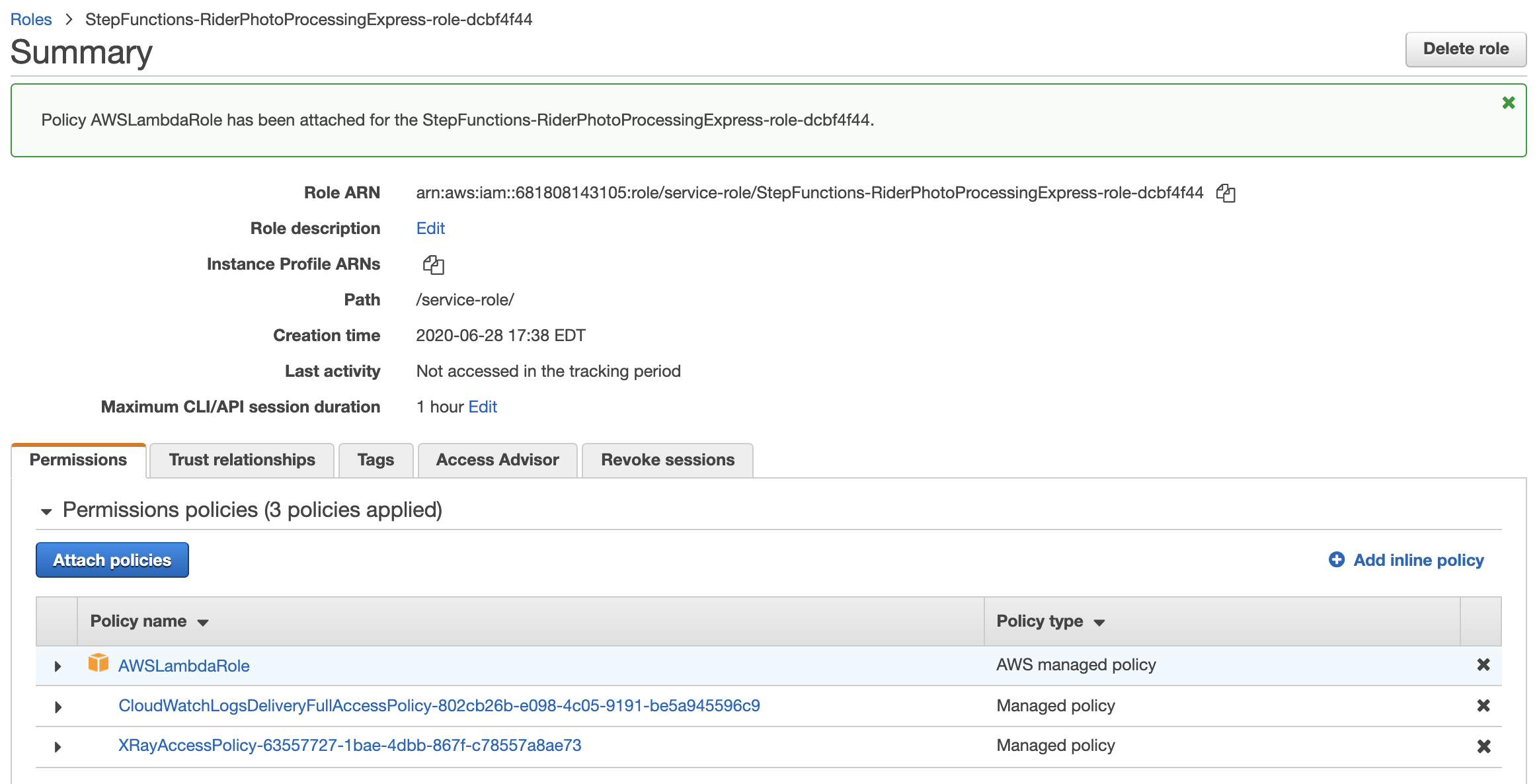Click the policy attached confirmation message text
The height and width of the screenshot is (784, 1539).
click(x=457, y=120)
